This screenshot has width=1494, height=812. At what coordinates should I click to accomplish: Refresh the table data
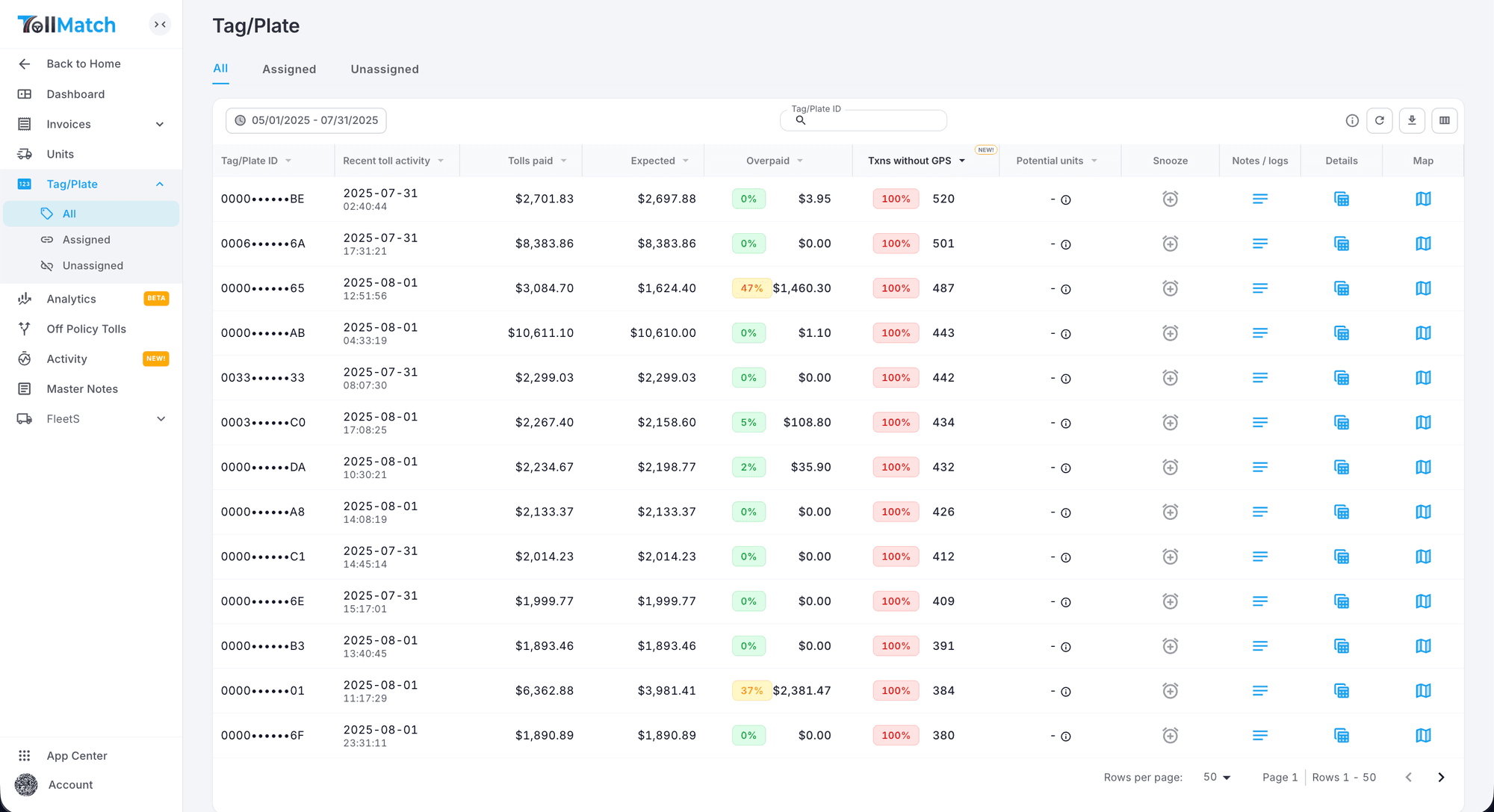tap(1380, 120)
